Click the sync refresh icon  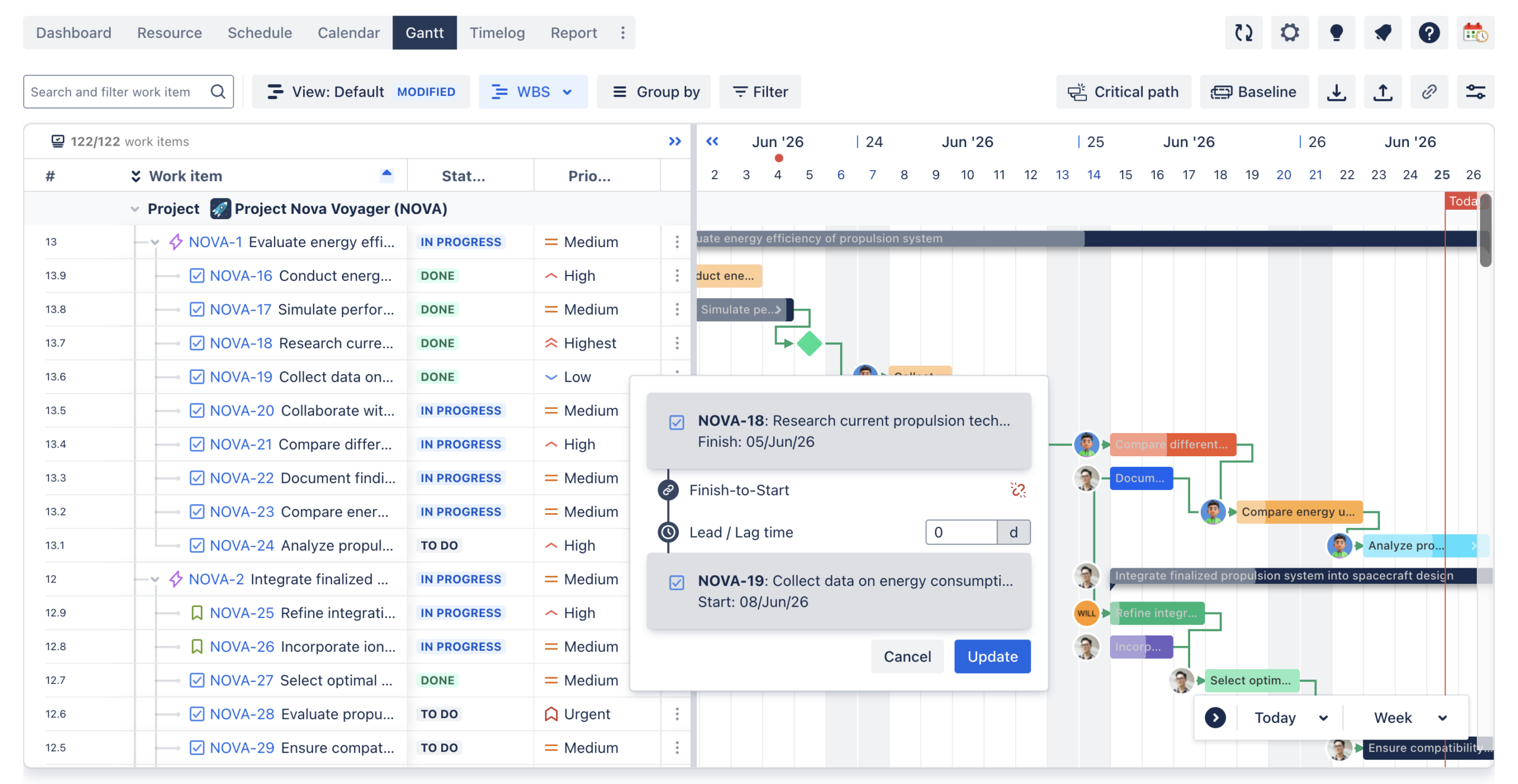(1243, 33)
